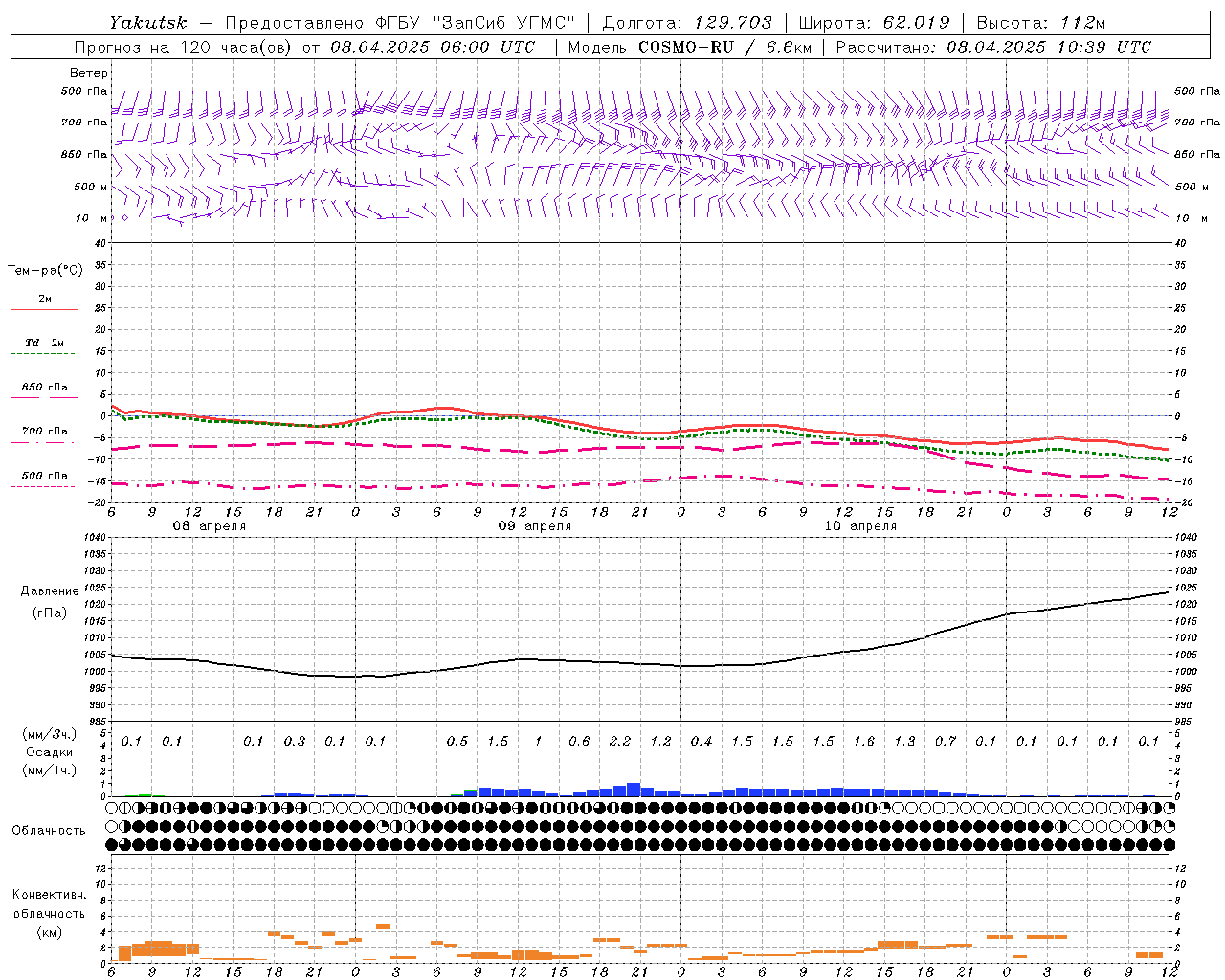Click the Yakutsk station title

pos(148,23)
